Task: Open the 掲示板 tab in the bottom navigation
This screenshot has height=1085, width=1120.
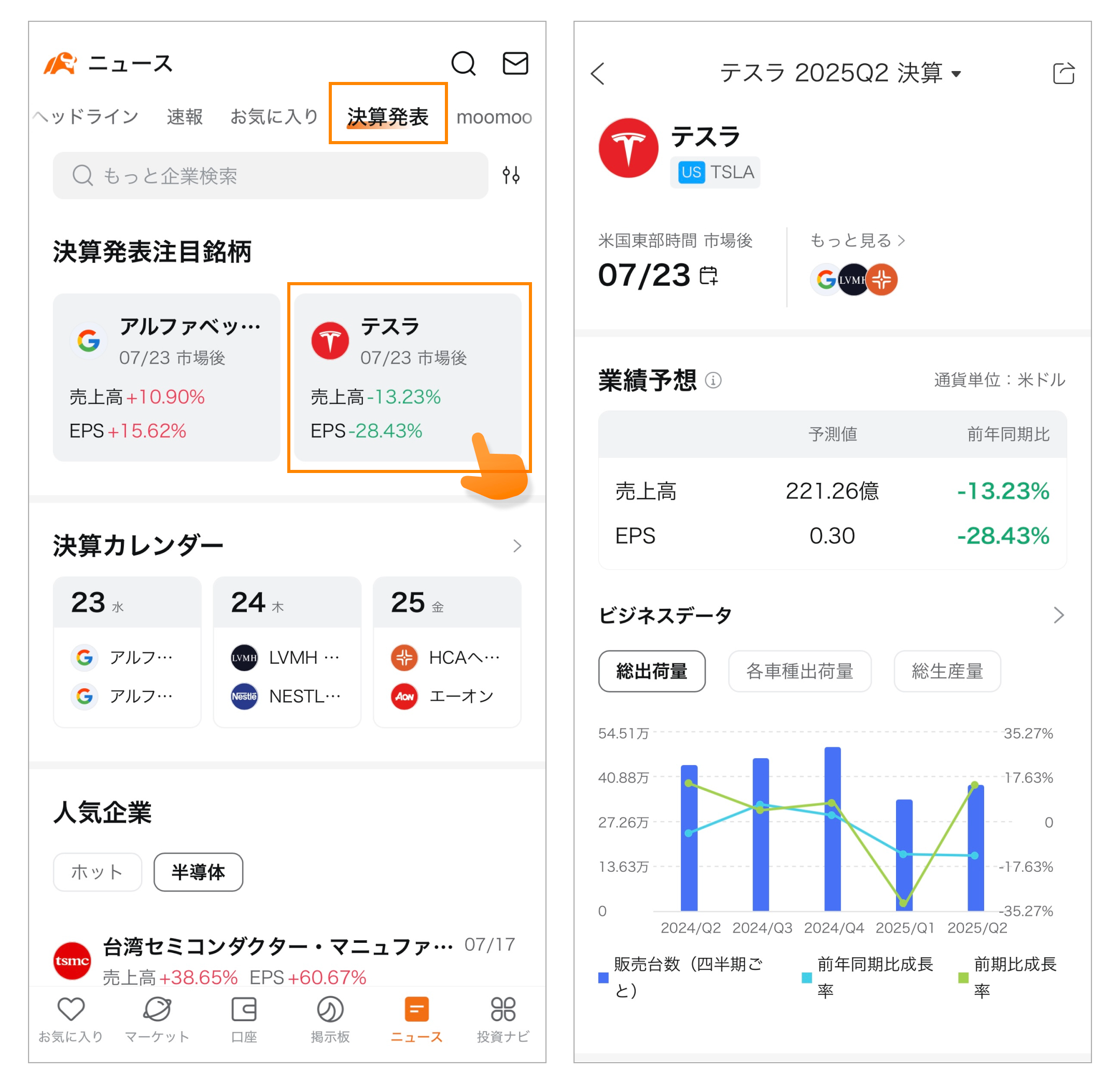Action: tap(330, 1020)
